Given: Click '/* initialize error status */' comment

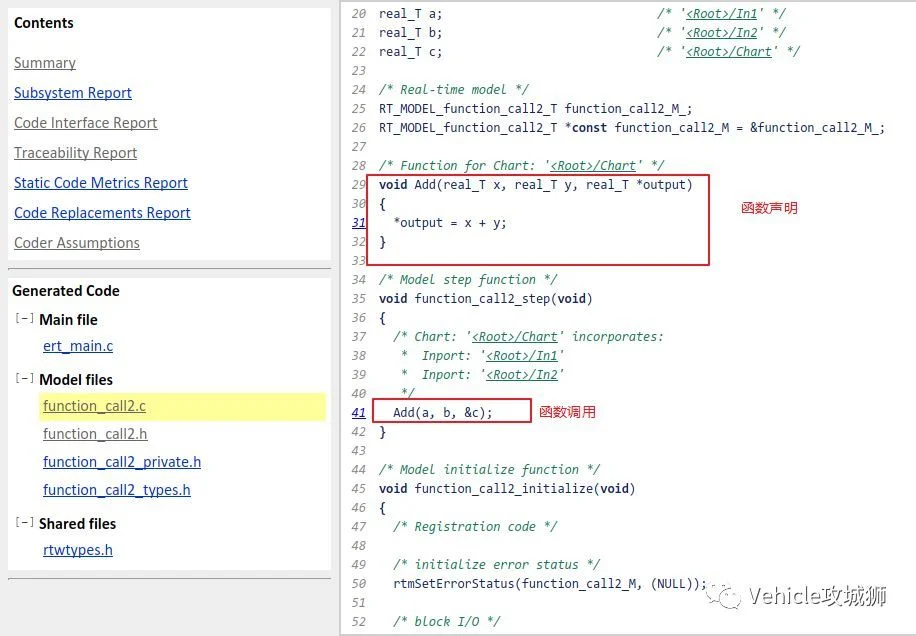Looking at the screenshot, I should point(497,565).
